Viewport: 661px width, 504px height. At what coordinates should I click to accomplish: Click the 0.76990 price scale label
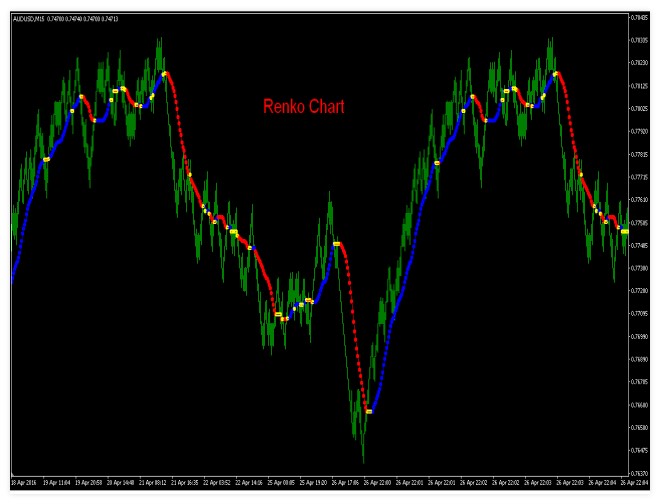click(x=640, y=337)
